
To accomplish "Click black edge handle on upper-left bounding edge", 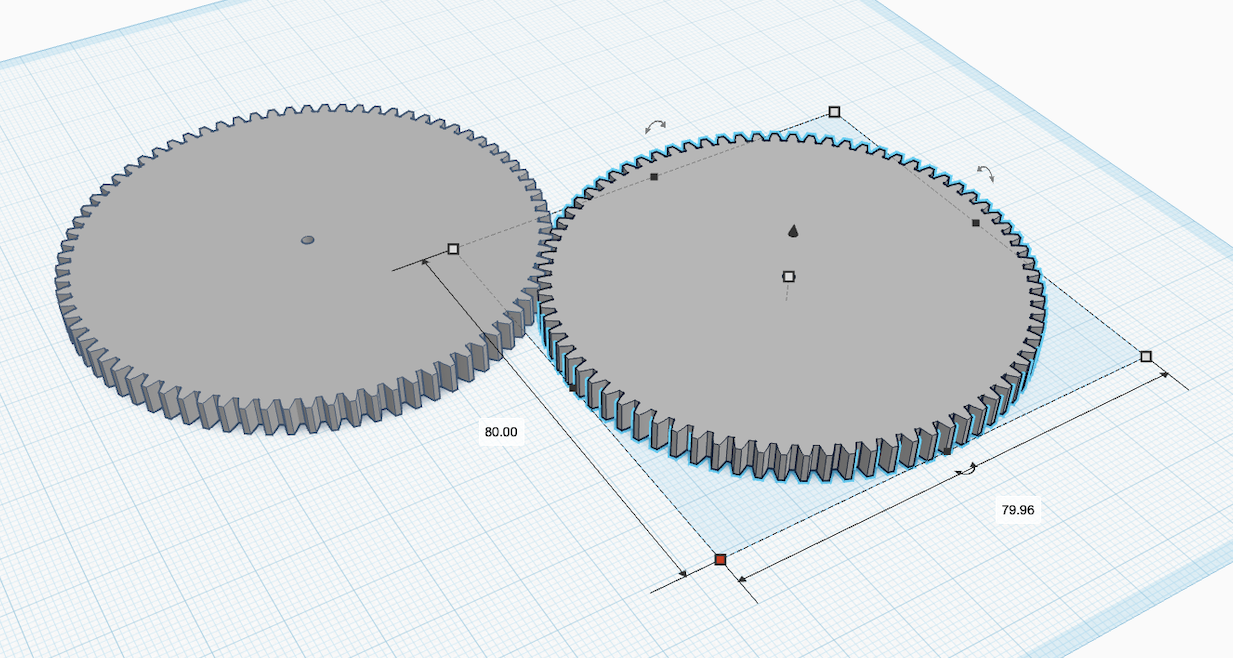I will [654, 177].
